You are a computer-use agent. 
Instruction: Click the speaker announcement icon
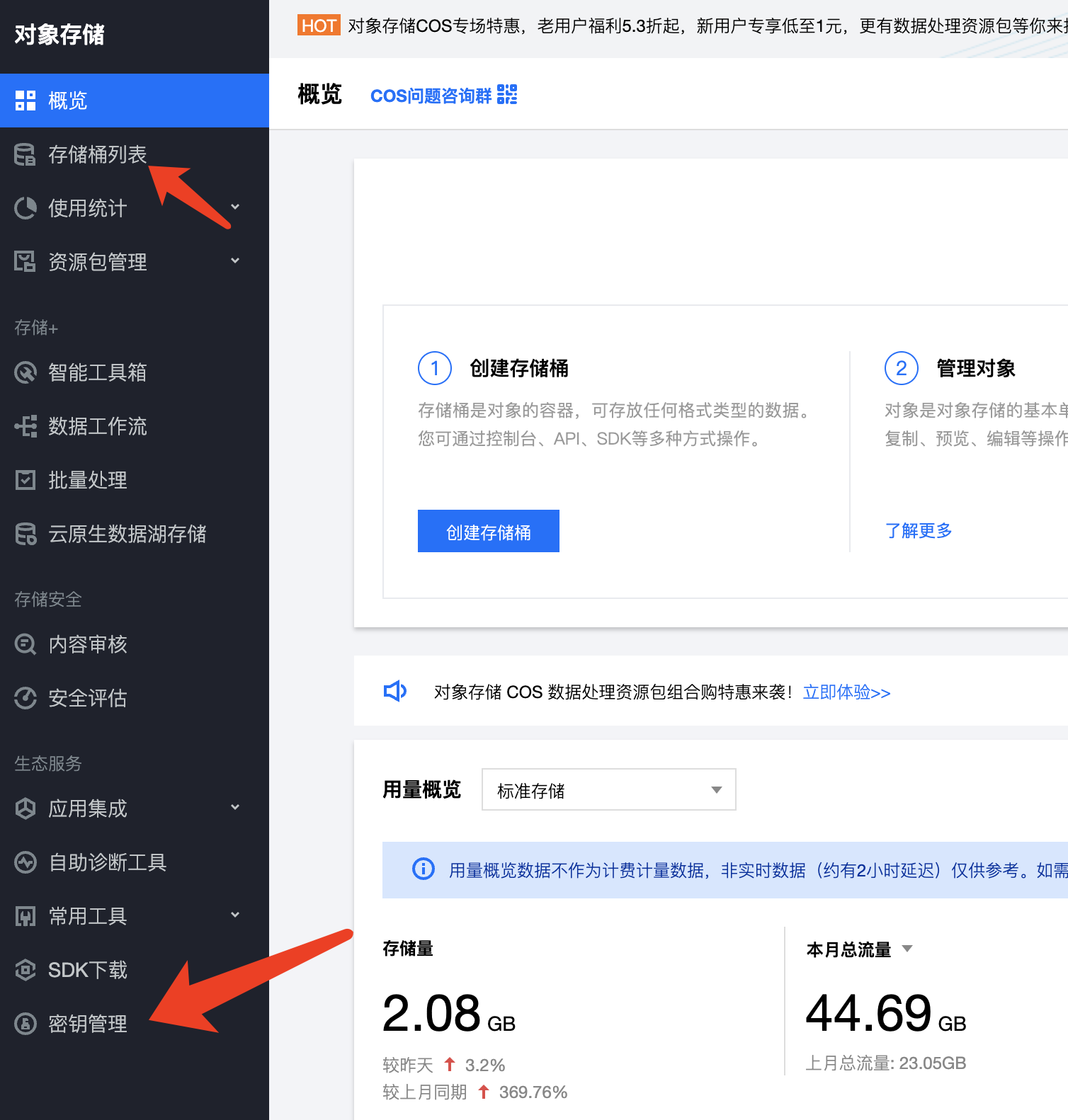(x=395, y=691)
